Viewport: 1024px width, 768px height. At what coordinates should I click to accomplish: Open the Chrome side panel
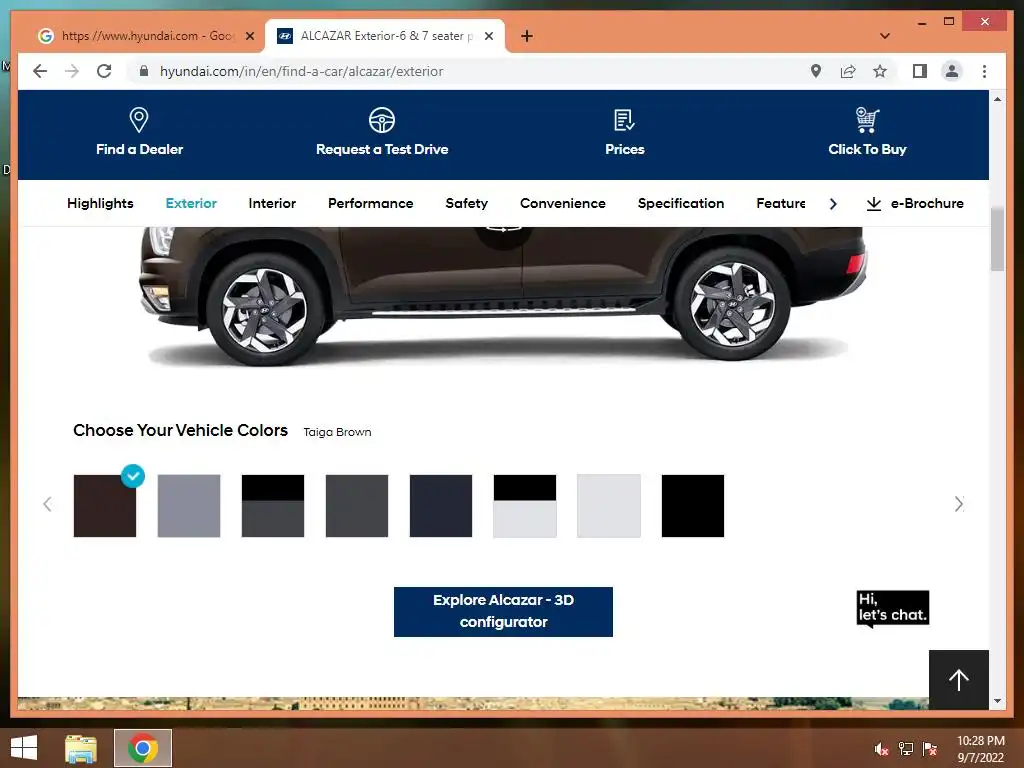click(x=920, y=71)
